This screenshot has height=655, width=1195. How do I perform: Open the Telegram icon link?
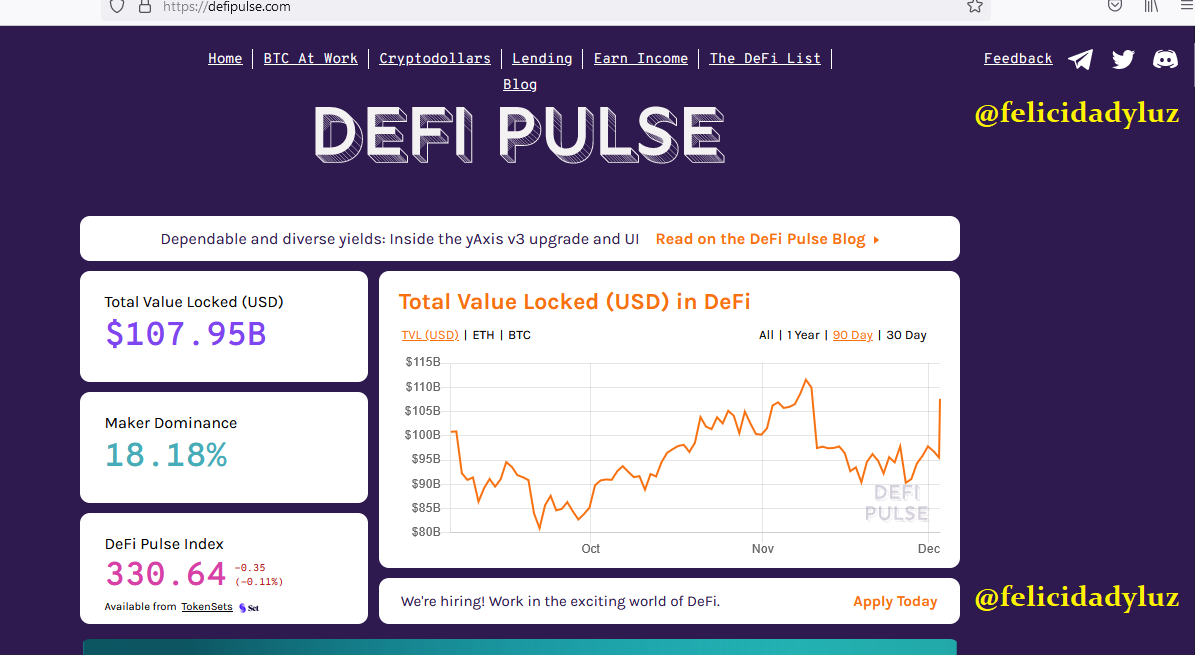coord(1080,59)
